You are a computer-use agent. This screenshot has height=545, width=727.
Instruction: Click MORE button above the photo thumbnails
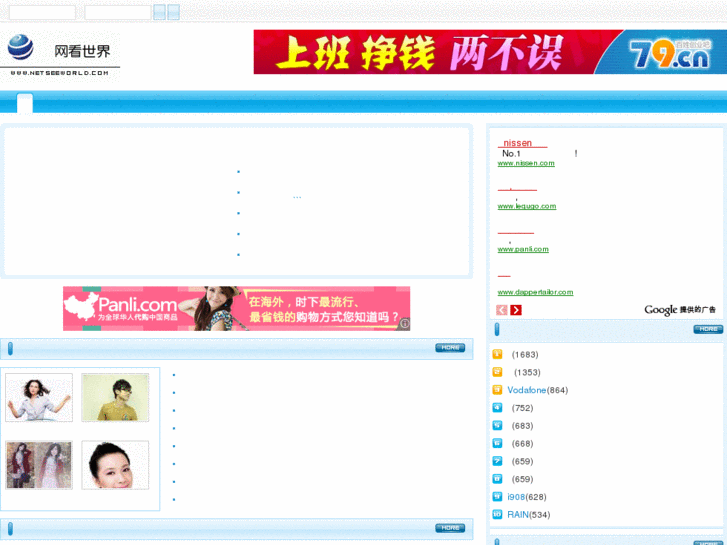pos(450,347)
